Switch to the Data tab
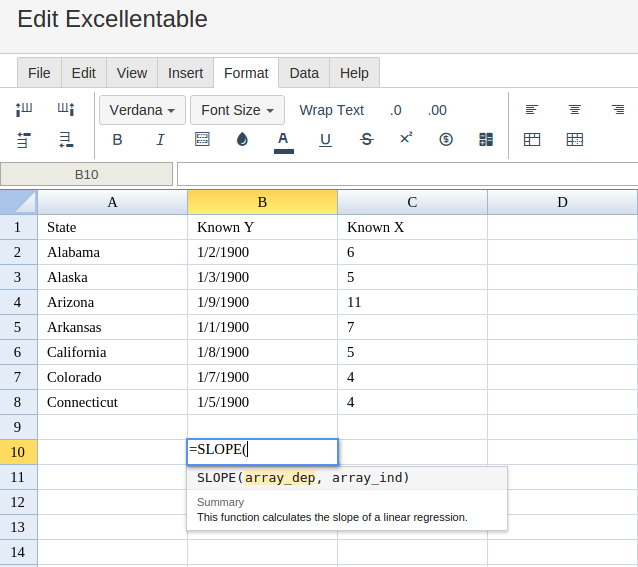This screenshot has width=638, height=567. (304, 73)
